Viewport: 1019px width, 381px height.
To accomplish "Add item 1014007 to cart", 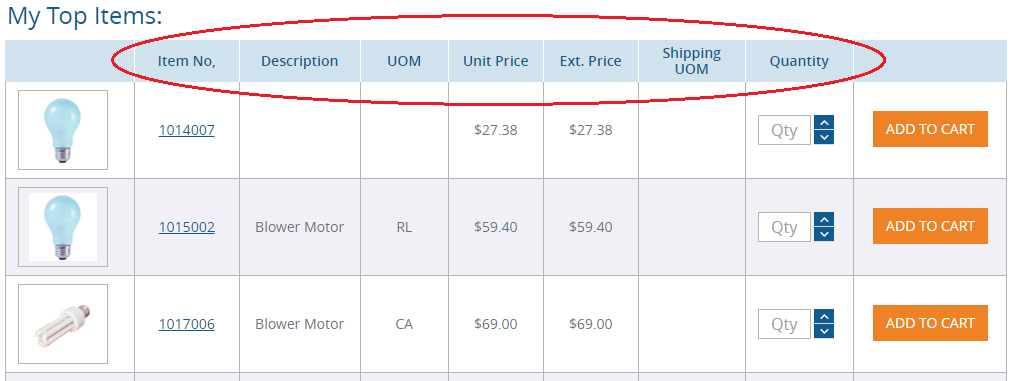I will [930, 129].
